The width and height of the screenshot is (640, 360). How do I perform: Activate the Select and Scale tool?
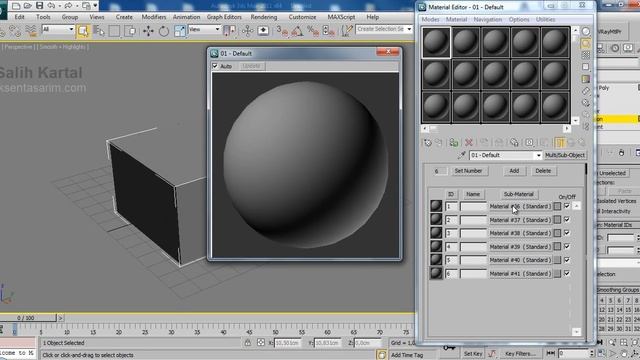(180, 31)
